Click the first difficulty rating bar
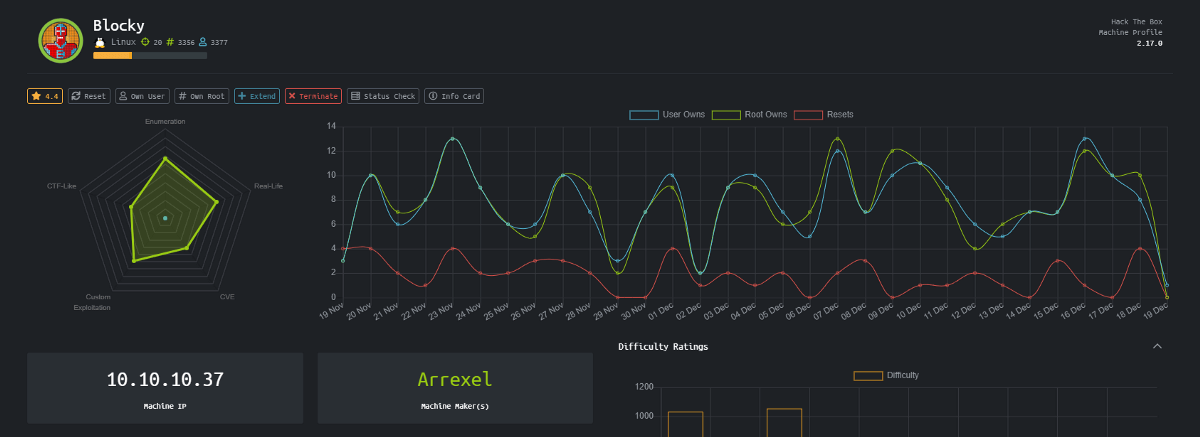Viewport: 1200px width, 437px height. point(685,424)
